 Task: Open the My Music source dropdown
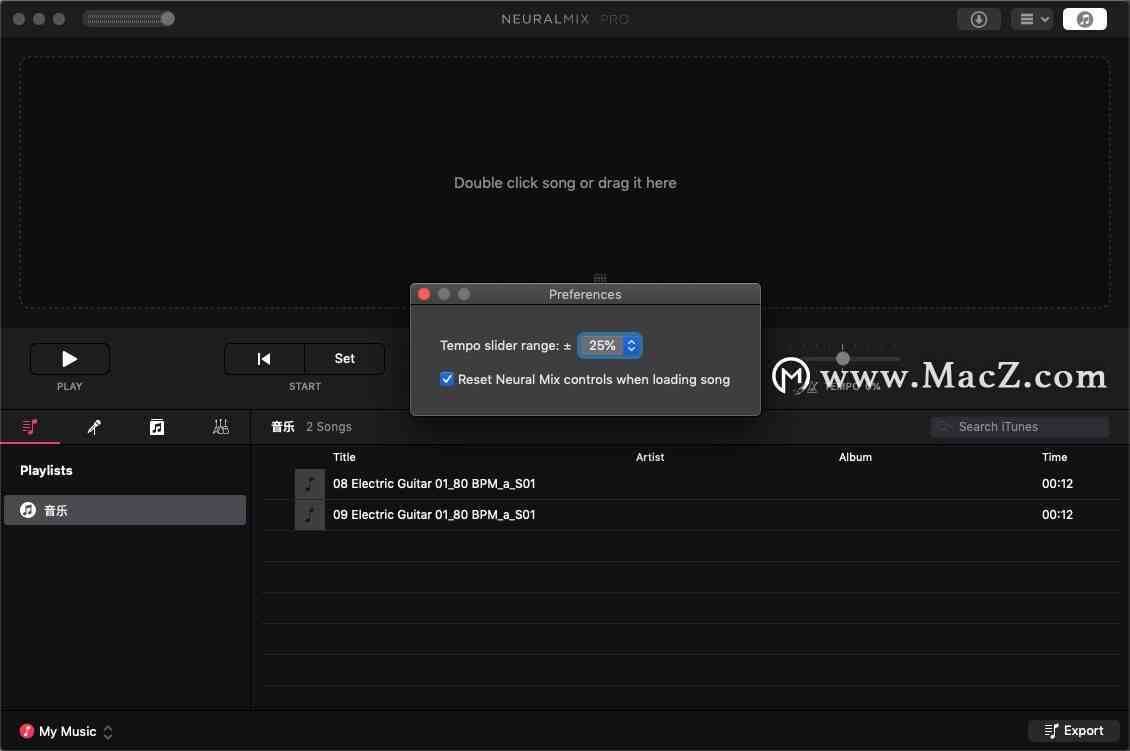66,732
